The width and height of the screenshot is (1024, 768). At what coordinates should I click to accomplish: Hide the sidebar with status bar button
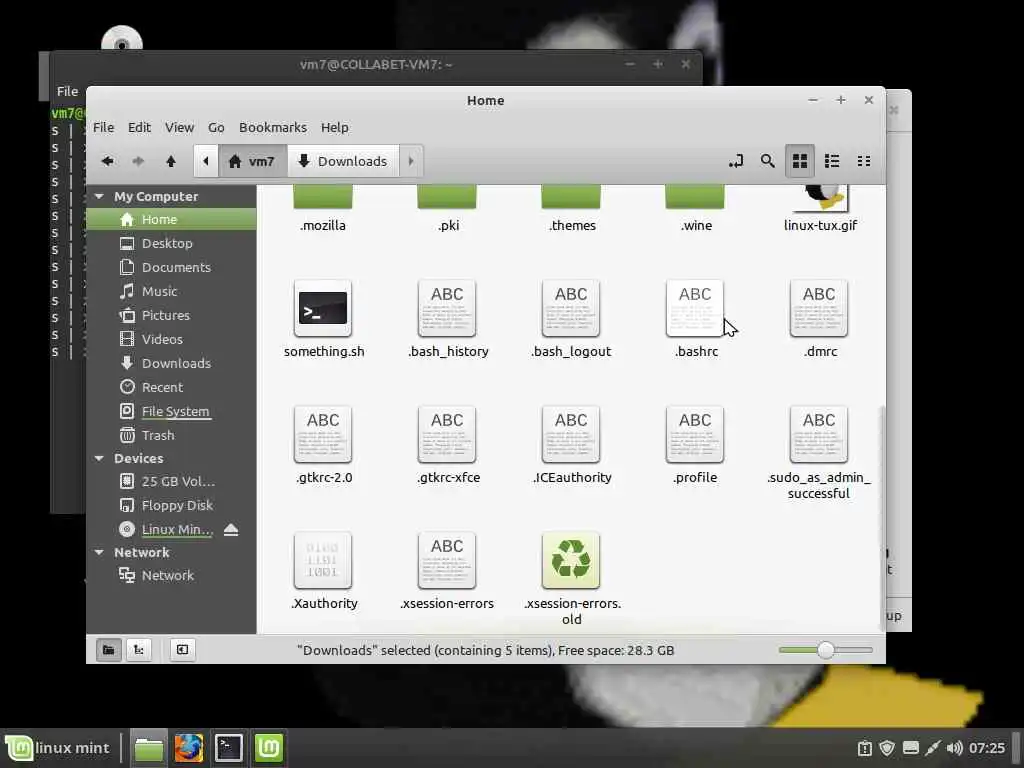(182, 650)
